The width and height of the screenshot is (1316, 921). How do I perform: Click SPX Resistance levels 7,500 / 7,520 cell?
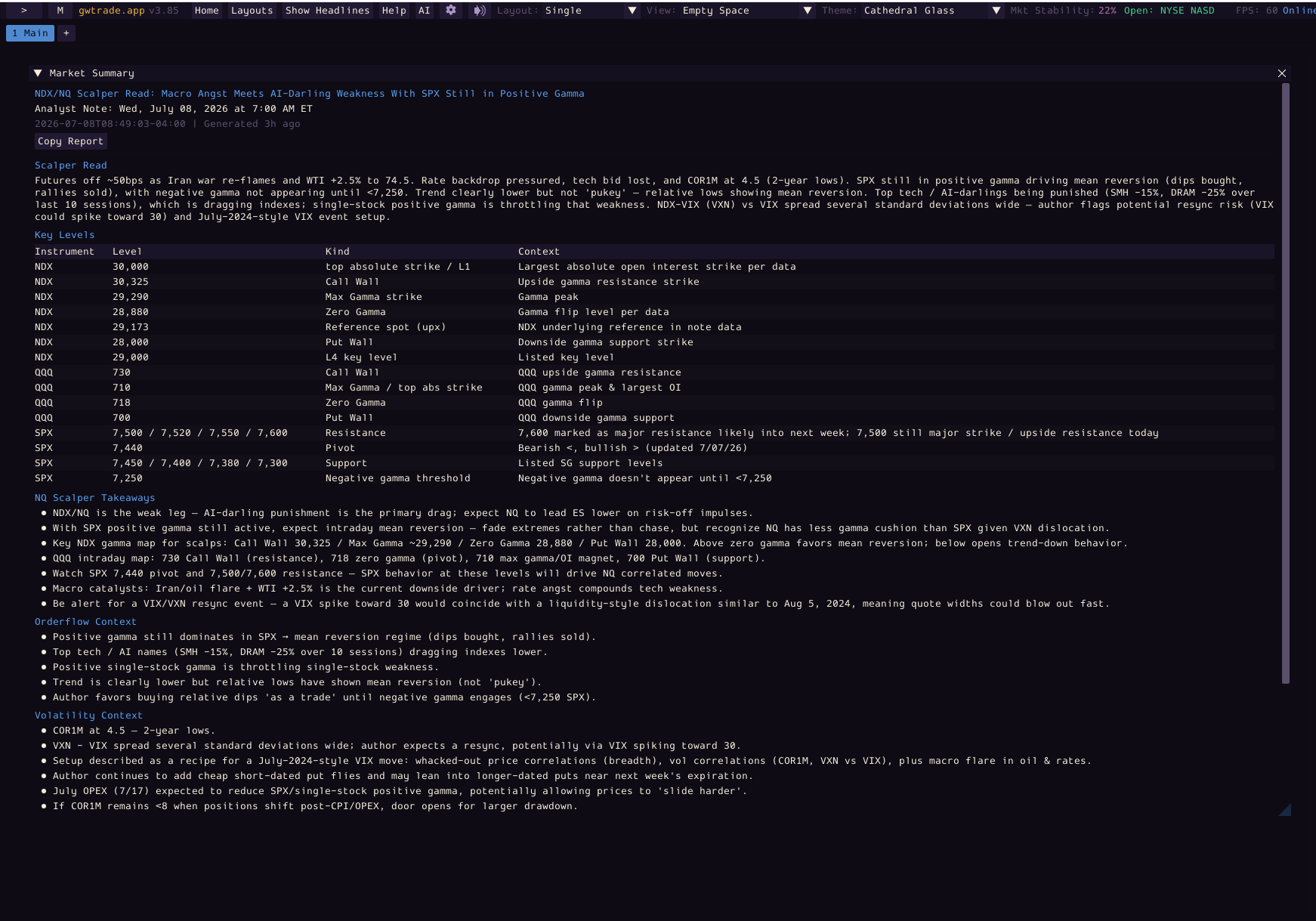click(200, 433)
